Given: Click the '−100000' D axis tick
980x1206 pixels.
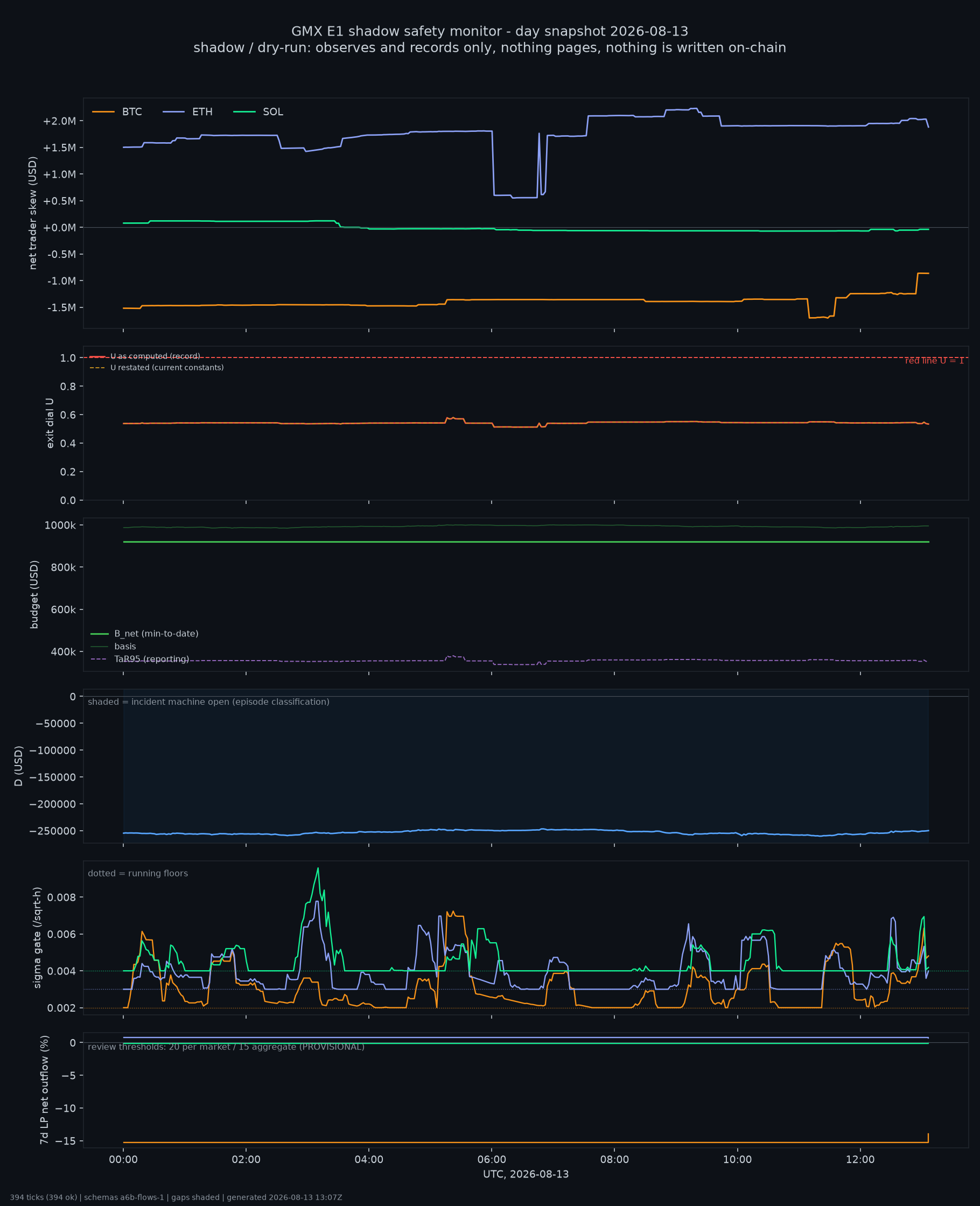Looking at the screenshot, I should (x=53, y=750).
